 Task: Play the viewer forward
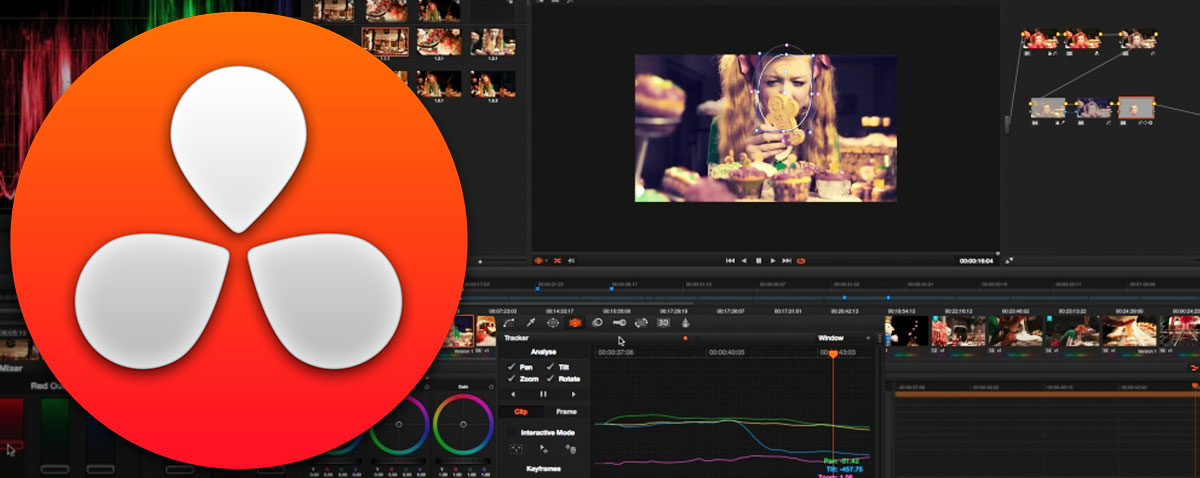coord(772,260)
